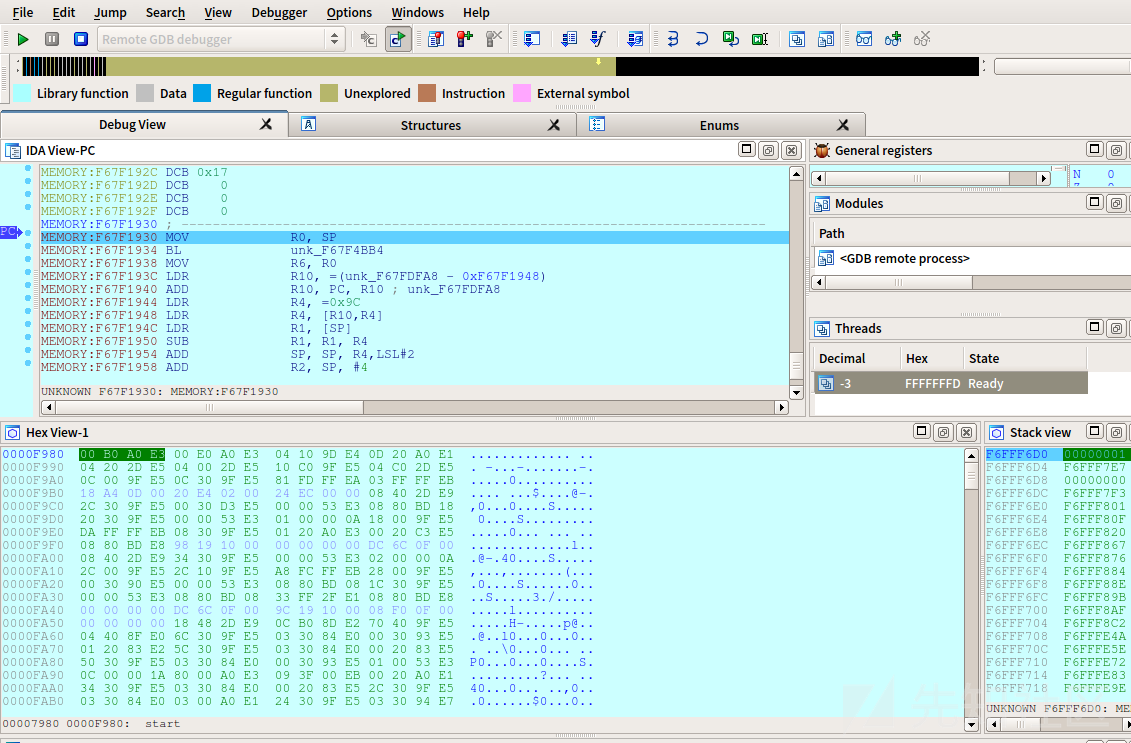Click the Suspend process pause icon
This screenshot has width=1131, height=743.
point(52,38)
